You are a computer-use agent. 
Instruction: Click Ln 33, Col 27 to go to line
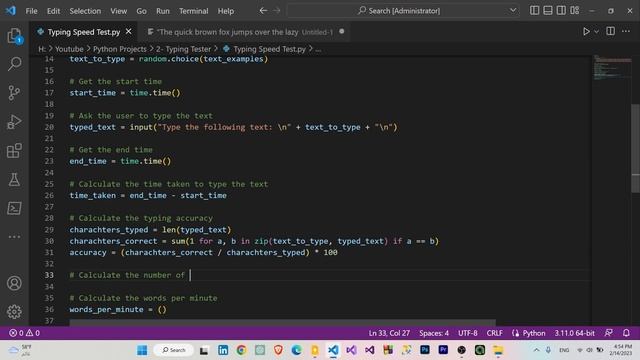(x=389, y=333)
